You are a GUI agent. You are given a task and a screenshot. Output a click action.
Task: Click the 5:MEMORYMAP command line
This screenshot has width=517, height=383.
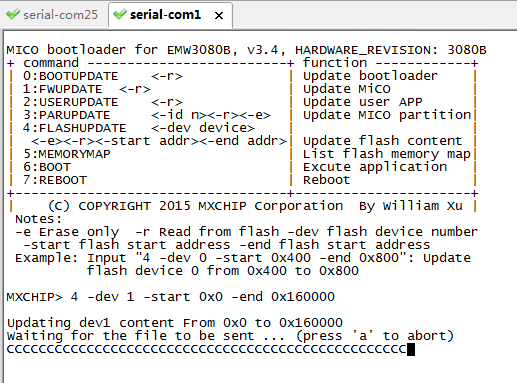[67, 154]
